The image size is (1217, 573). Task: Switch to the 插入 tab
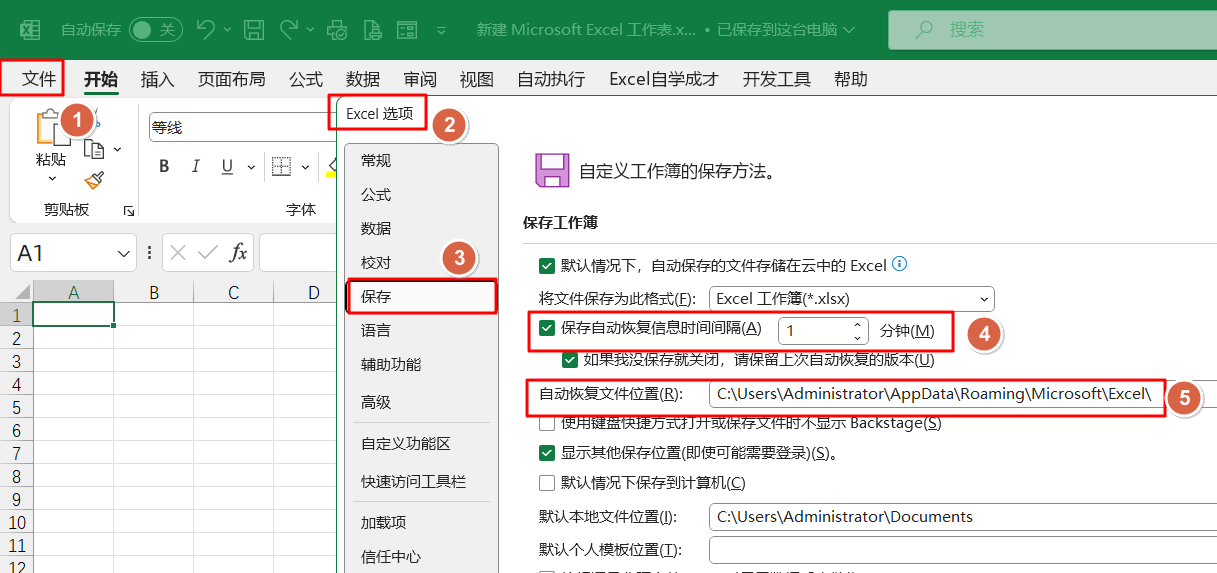coord(158,79)
